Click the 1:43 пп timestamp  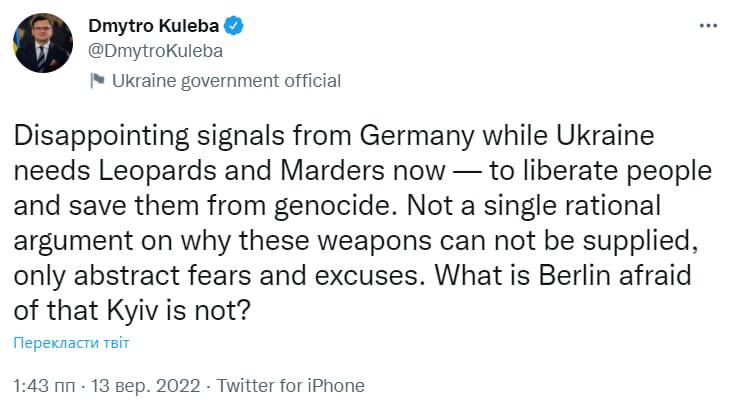click(x=42, y=385)
